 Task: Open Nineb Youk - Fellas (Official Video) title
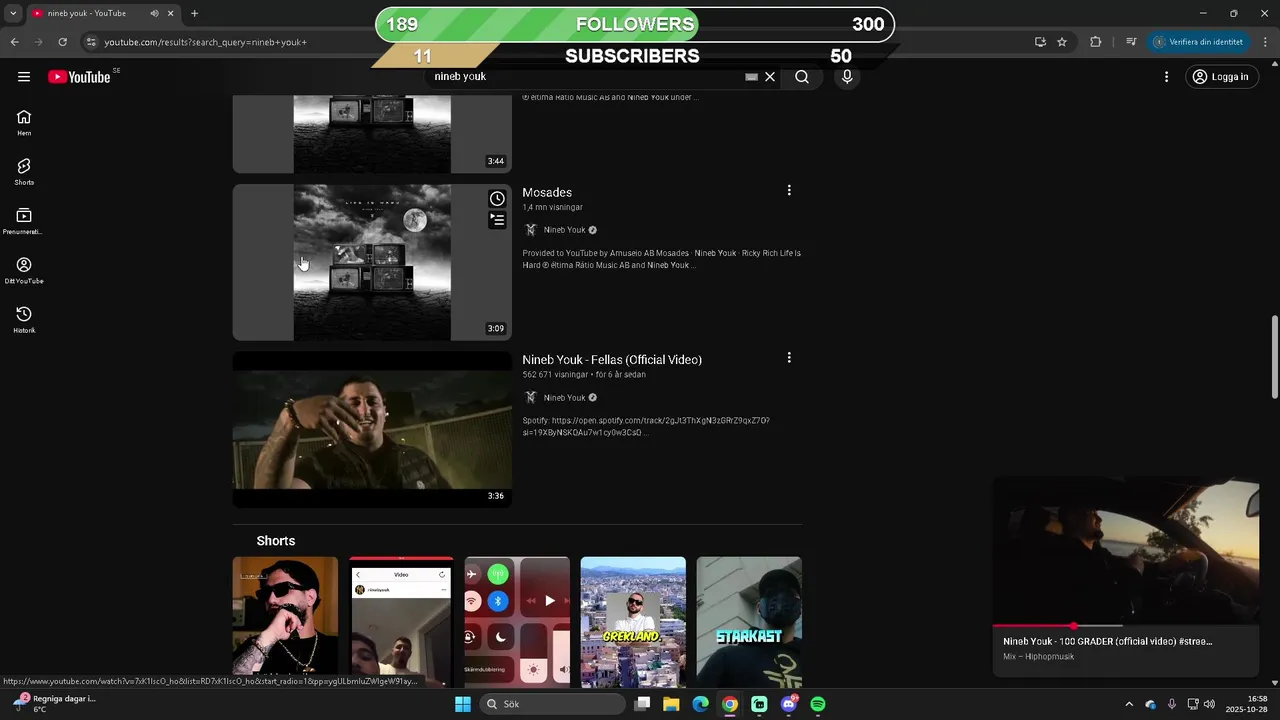[612, 360]
